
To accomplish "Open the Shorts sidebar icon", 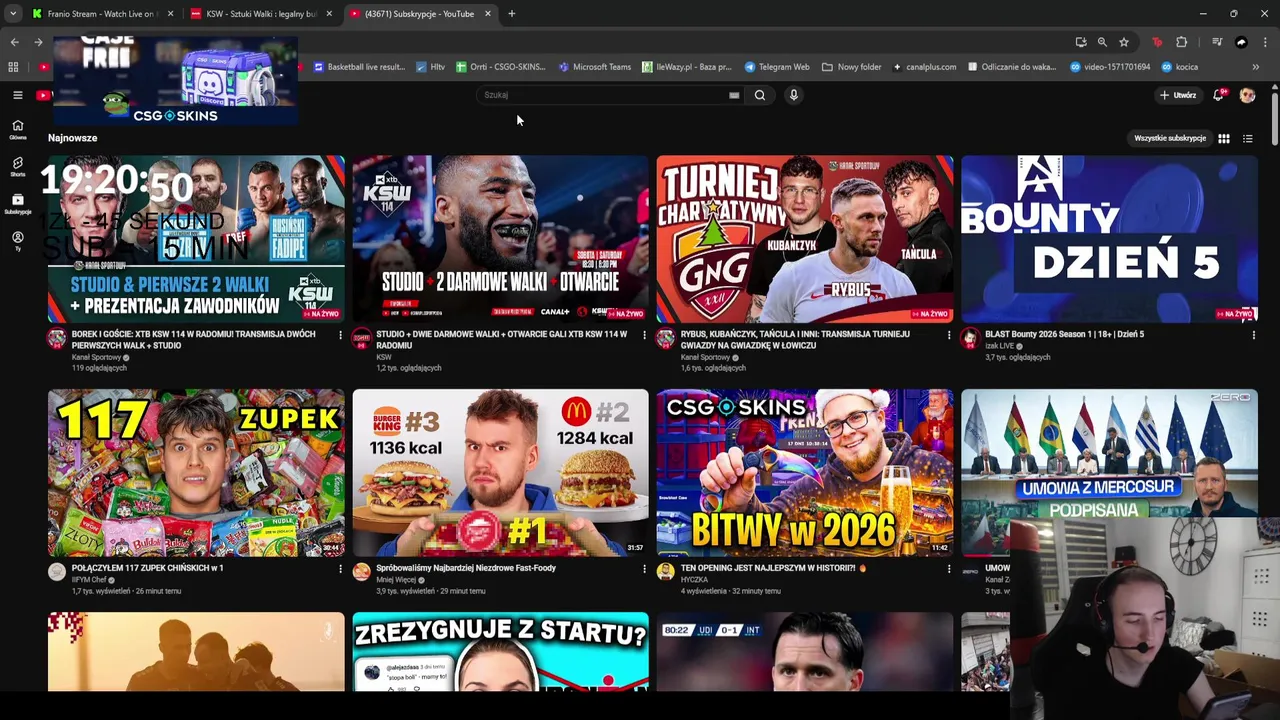I will [17, 166].
